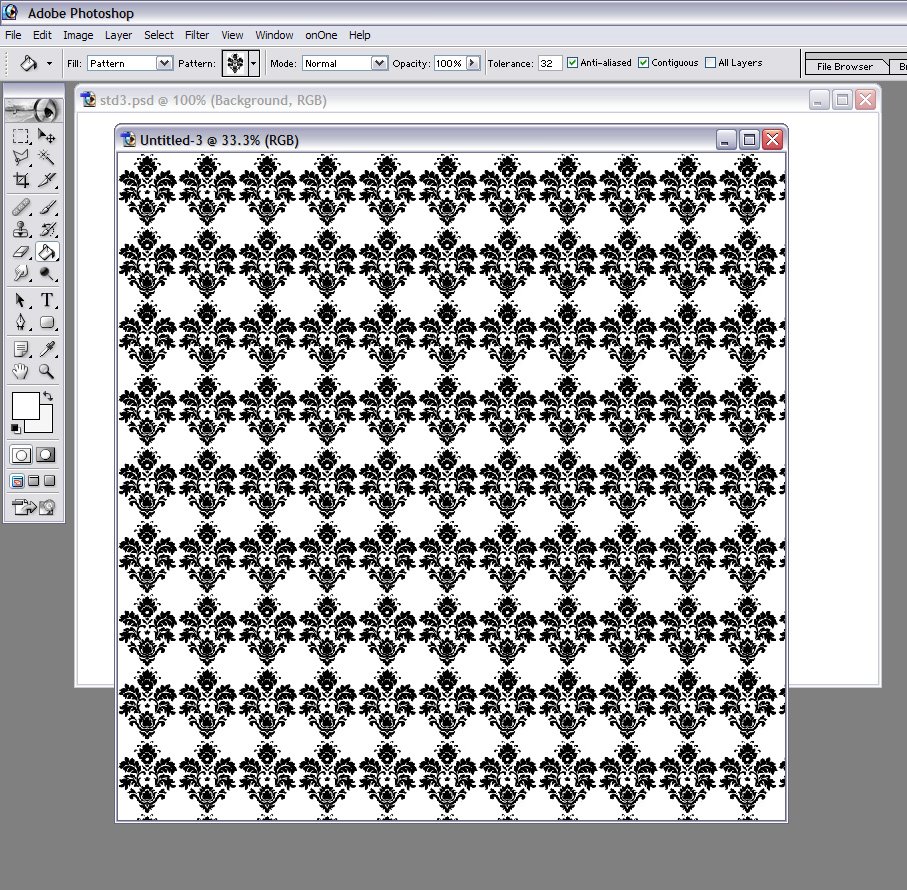Screen dimensions: 907x890
Task: Switch to the File Browser tab
Action: [x=845, y=67]
